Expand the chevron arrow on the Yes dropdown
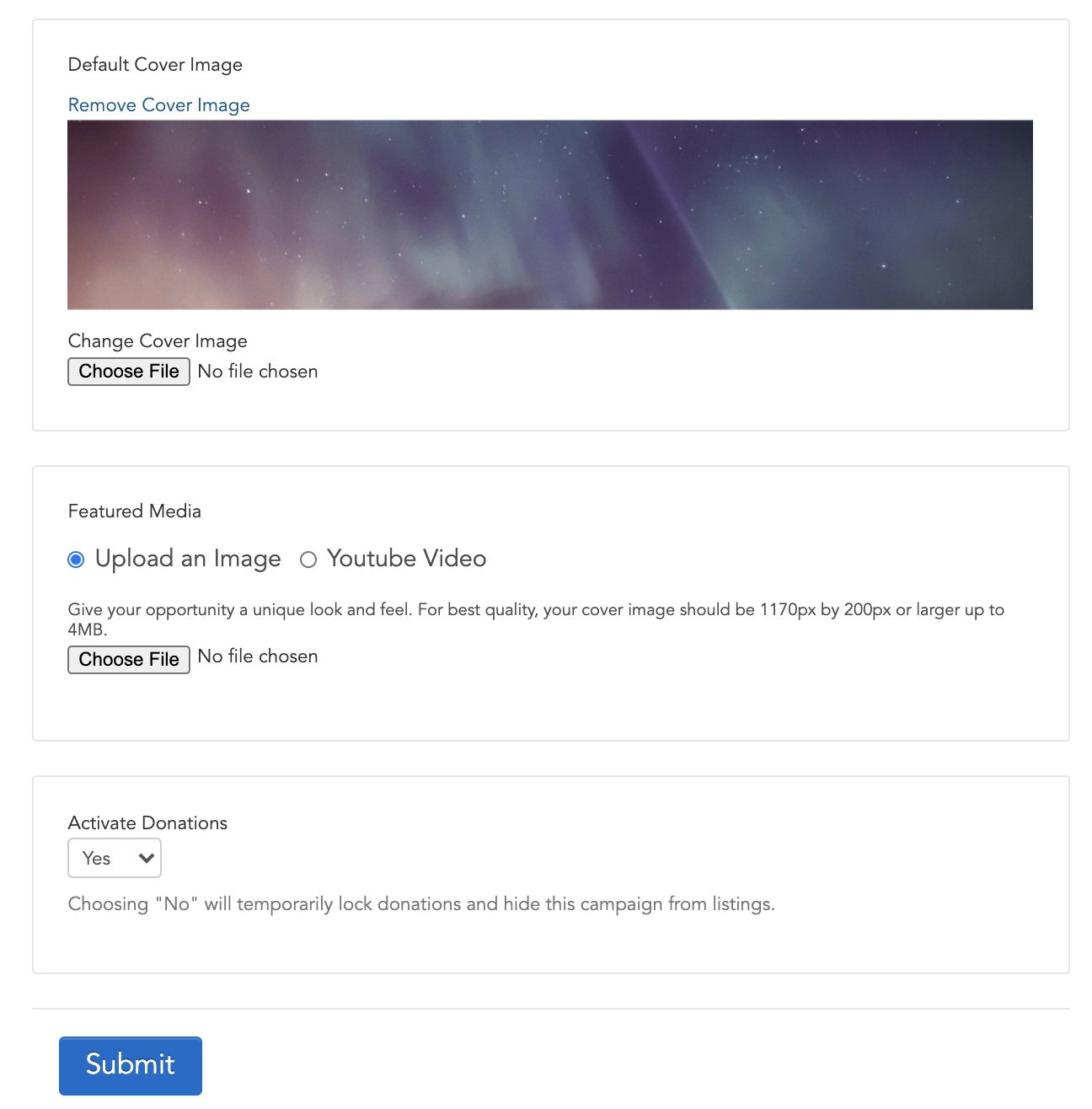1092x1109 pixels. tap(146, 859)
